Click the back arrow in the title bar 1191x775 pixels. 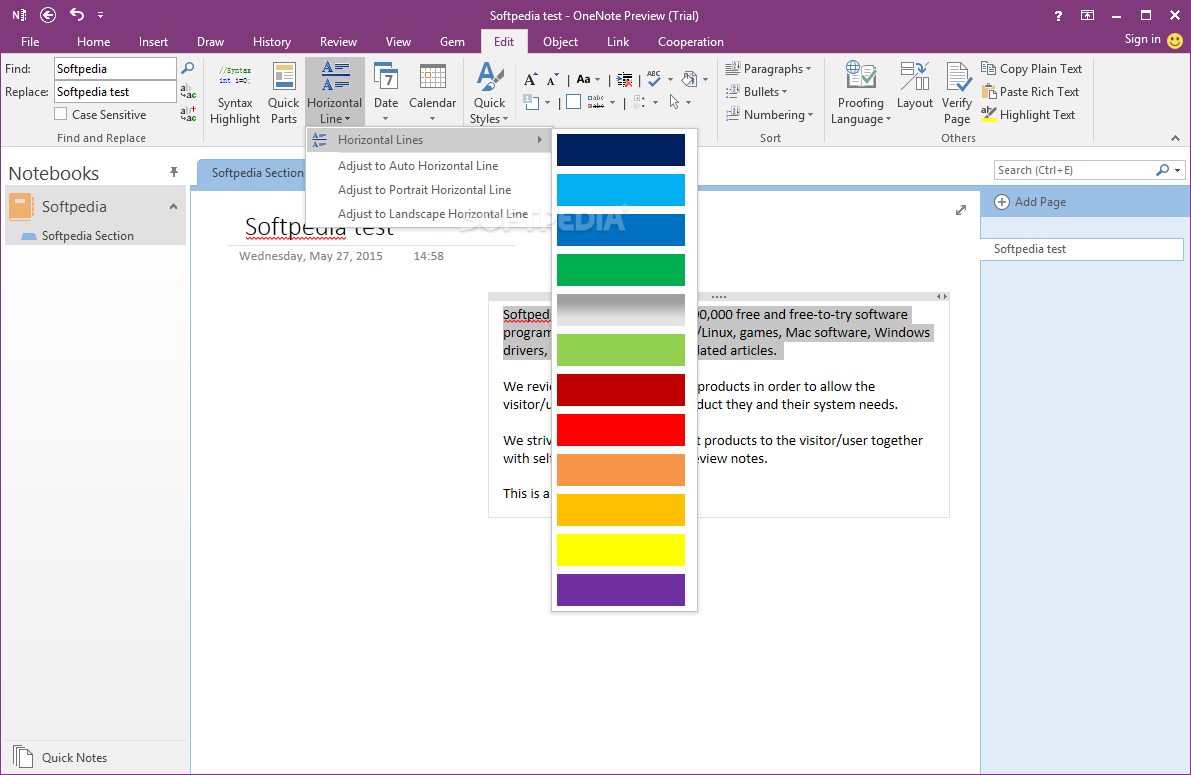pyautogui.click(x=48, y=14)
